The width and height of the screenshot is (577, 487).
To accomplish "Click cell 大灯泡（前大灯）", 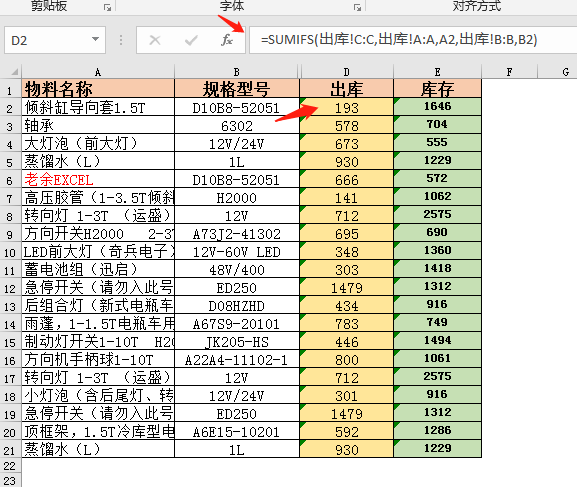I will coord(98,143).
